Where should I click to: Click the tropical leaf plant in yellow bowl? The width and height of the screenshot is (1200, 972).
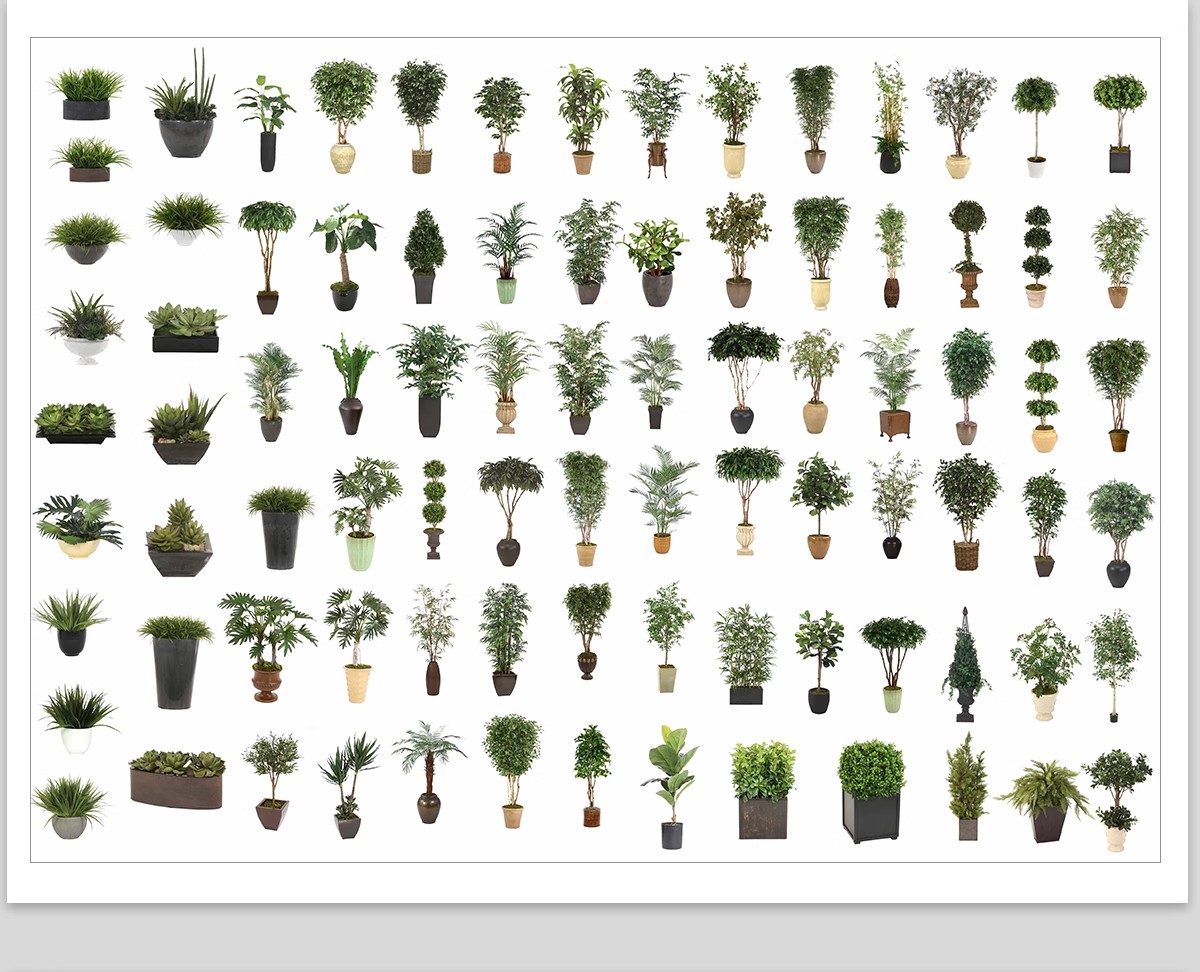[x=78, y=526]
